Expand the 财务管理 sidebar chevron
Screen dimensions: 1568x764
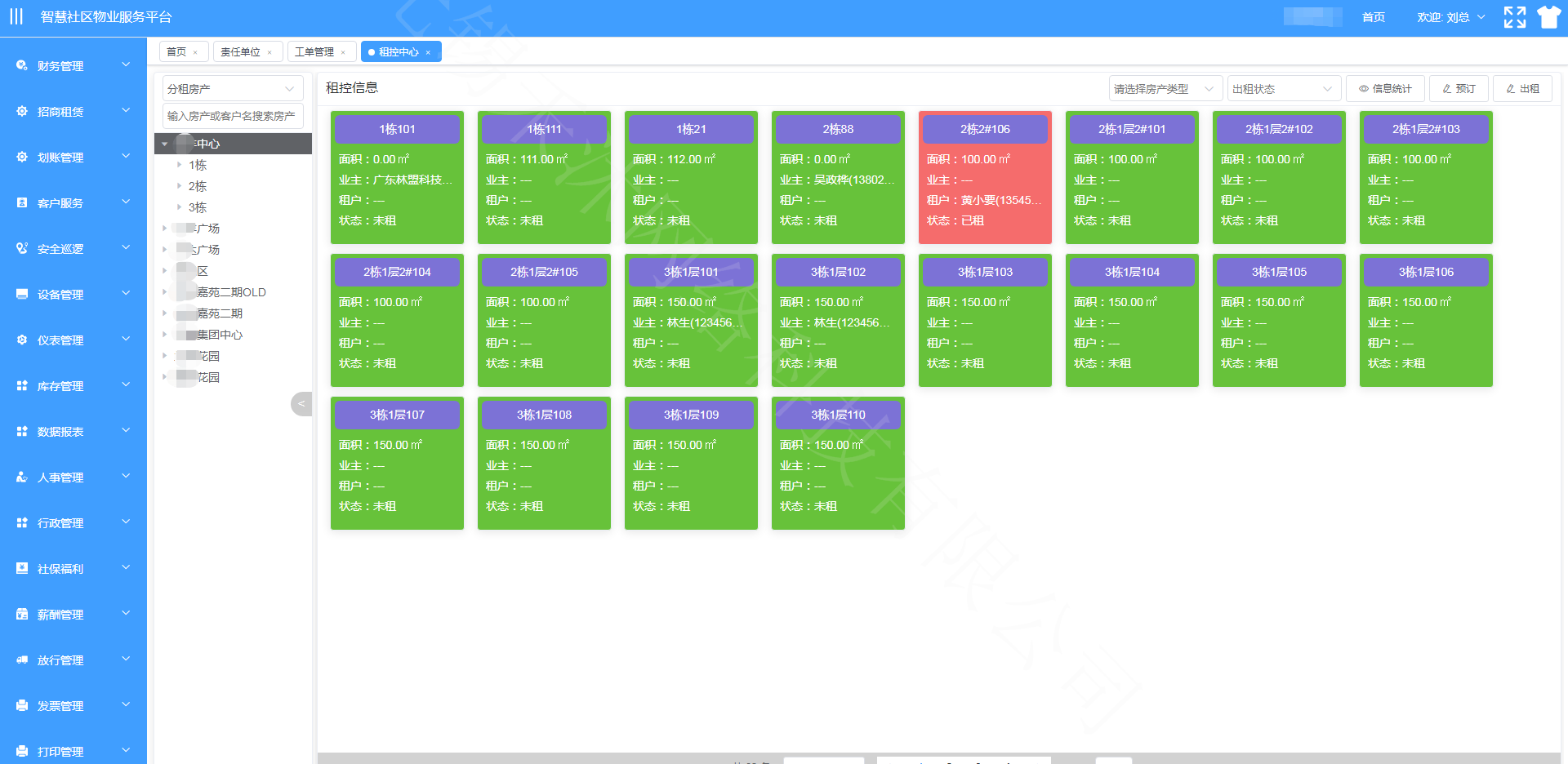click(x=126, y=64)
